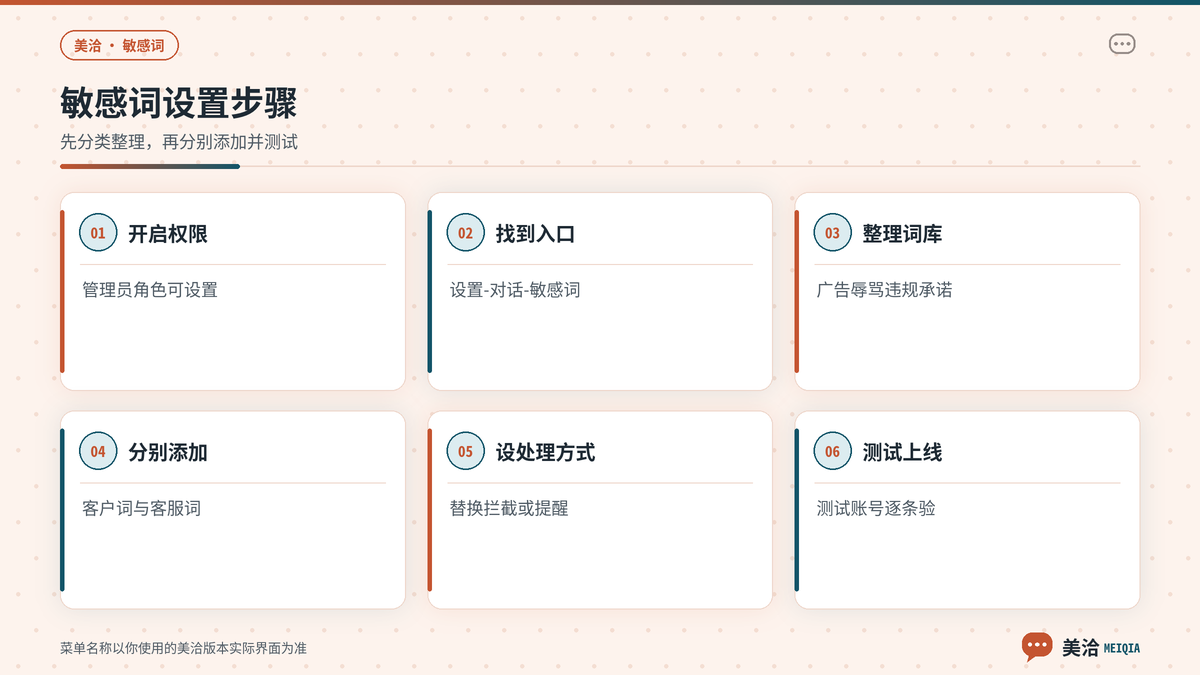
Task: Click the 分别添加 heading
Action: tap(168, 453)
